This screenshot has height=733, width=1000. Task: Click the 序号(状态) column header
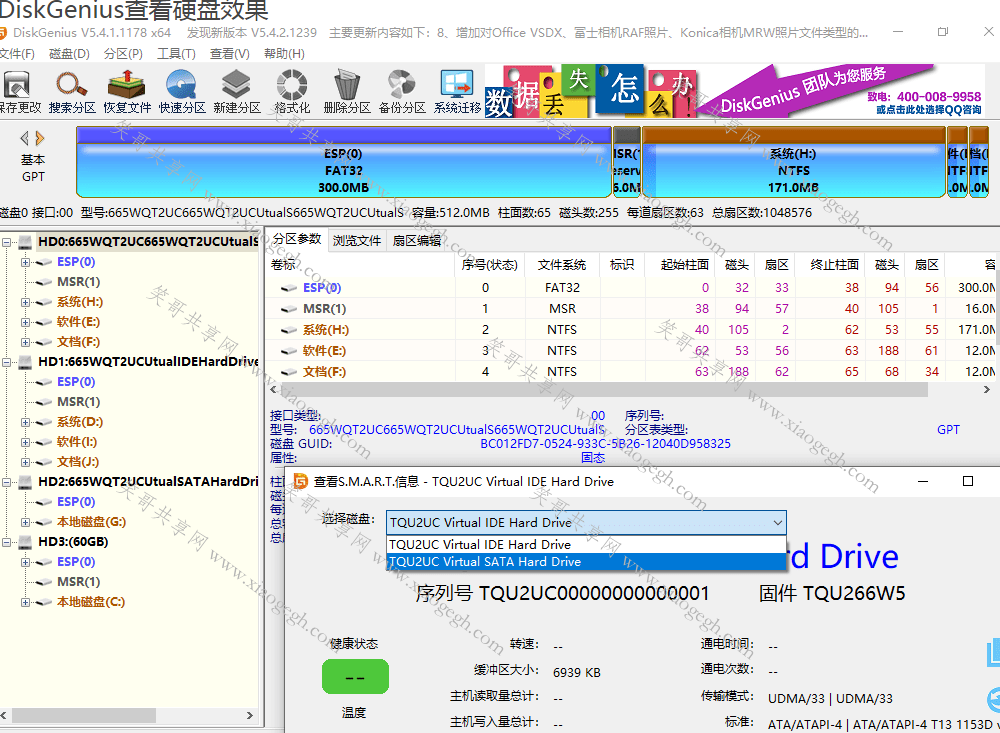click(x=489, y=265)
